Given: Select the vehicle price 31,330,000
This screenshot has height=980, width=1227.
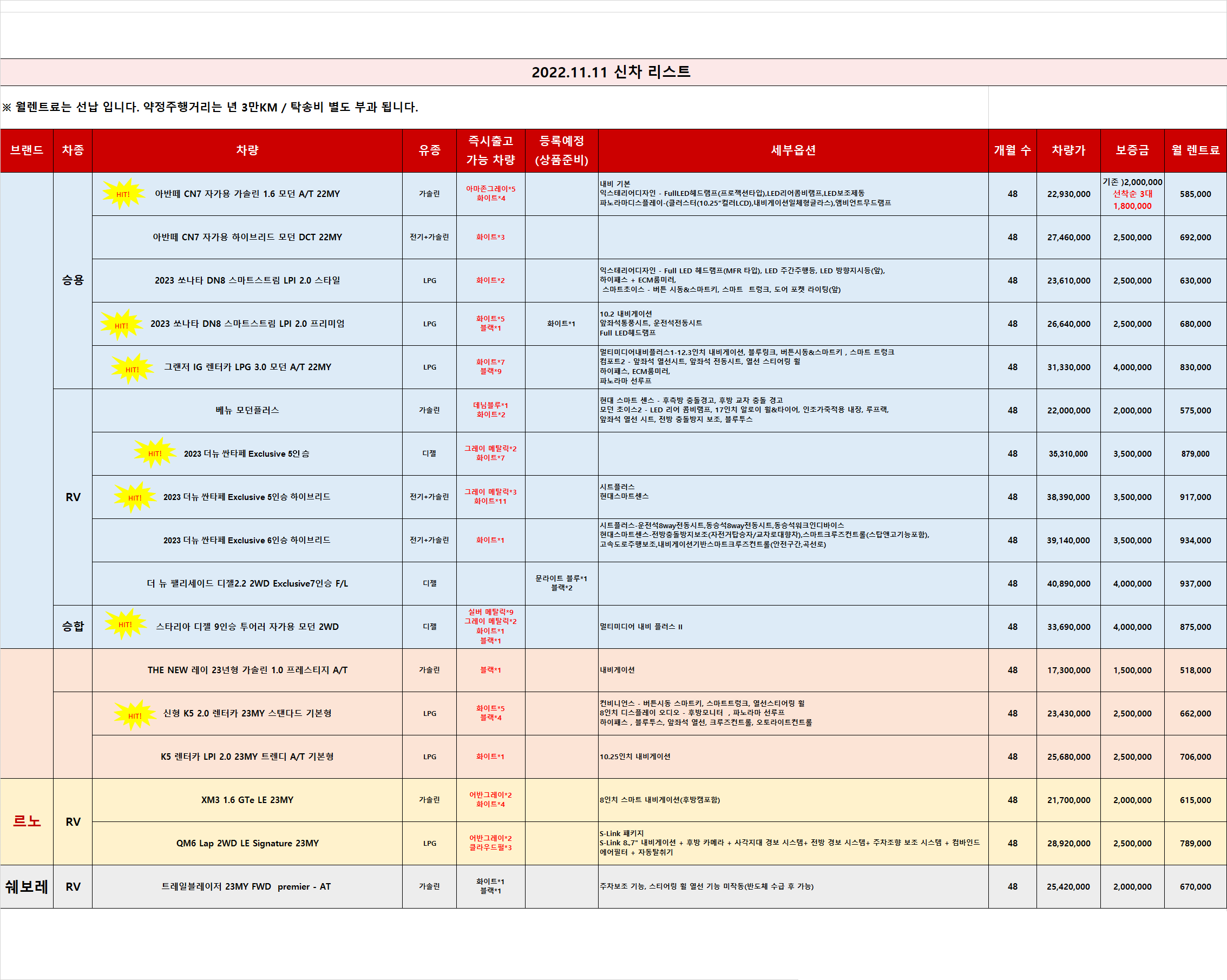Looking at the screenshot, I should 1069,367.
